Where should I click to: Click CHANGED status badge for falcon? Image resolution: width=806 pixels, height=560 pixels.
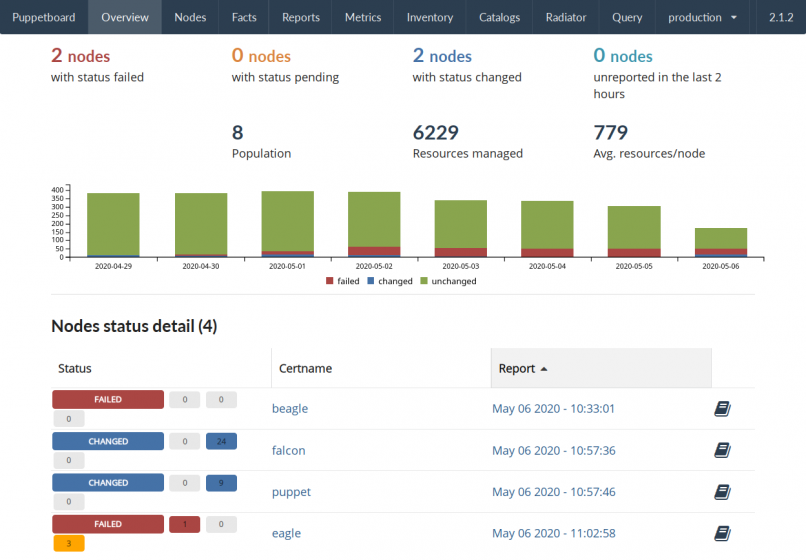108,441
